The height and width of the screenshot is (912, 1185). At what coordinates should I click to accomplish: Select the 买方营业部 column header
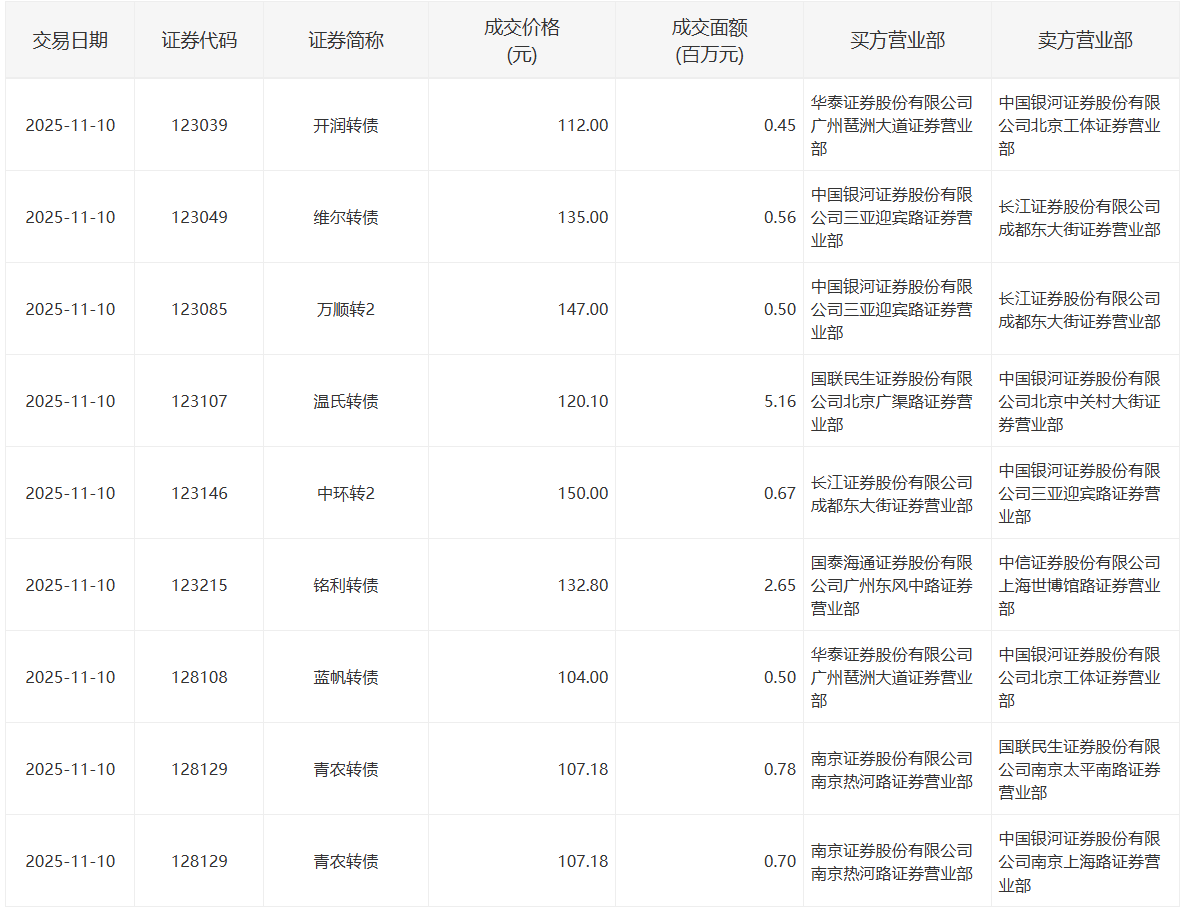pyautogui.click(x=897, y=41)
